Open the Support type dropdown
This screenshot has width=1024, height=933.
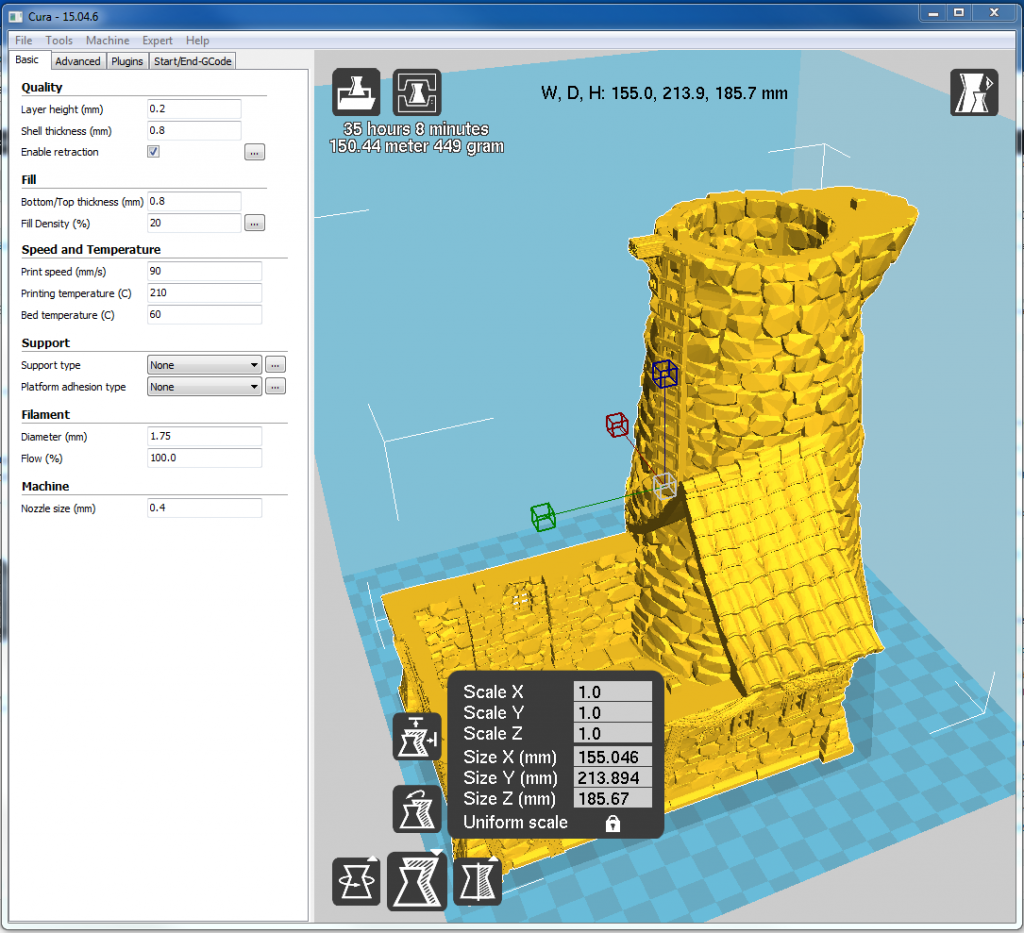pos(204,366)
